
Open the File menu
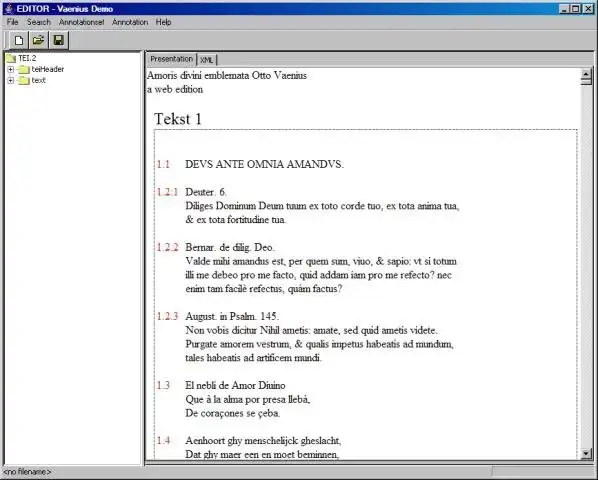pos(12,22)
